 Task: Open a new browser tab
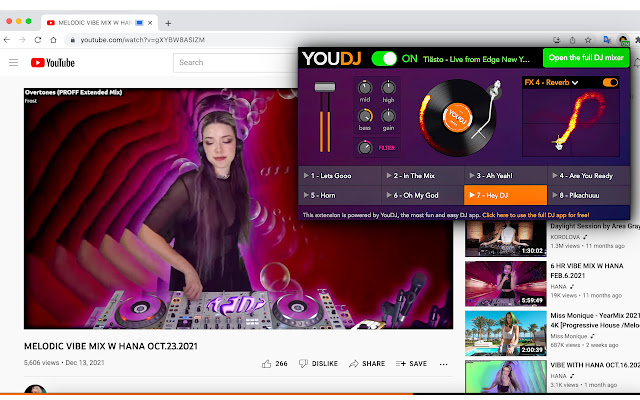(x=168, y=23)
